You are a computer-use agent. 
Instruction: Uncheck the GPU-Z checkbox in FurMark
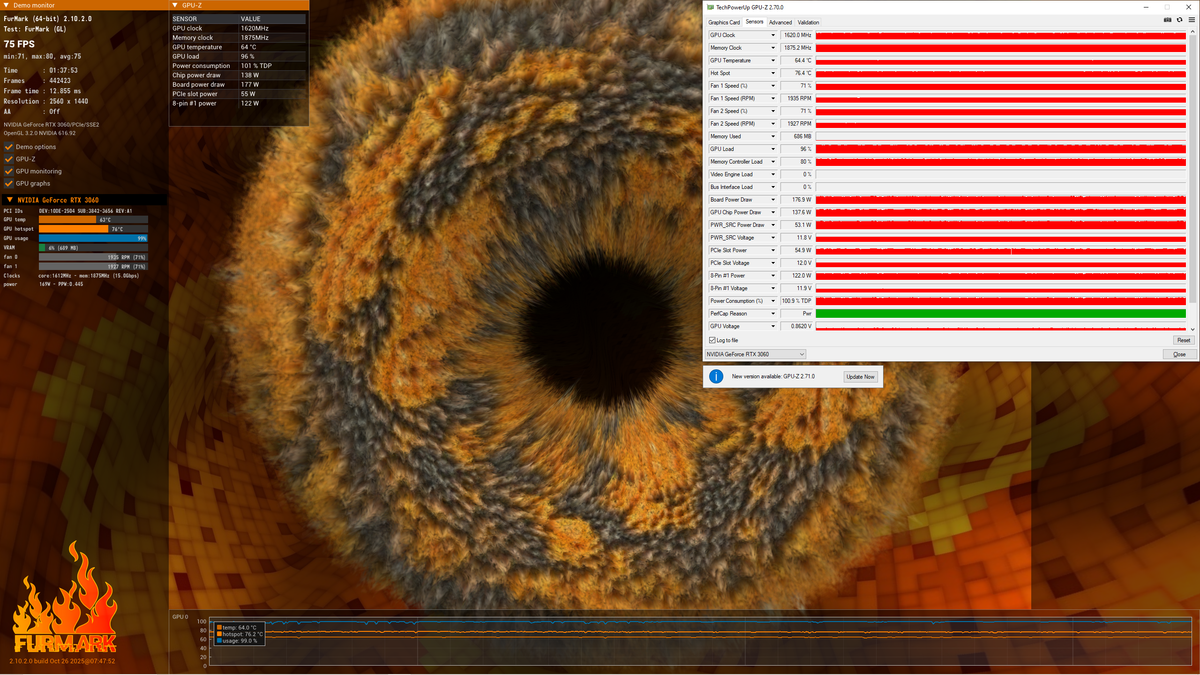(9, 159)
